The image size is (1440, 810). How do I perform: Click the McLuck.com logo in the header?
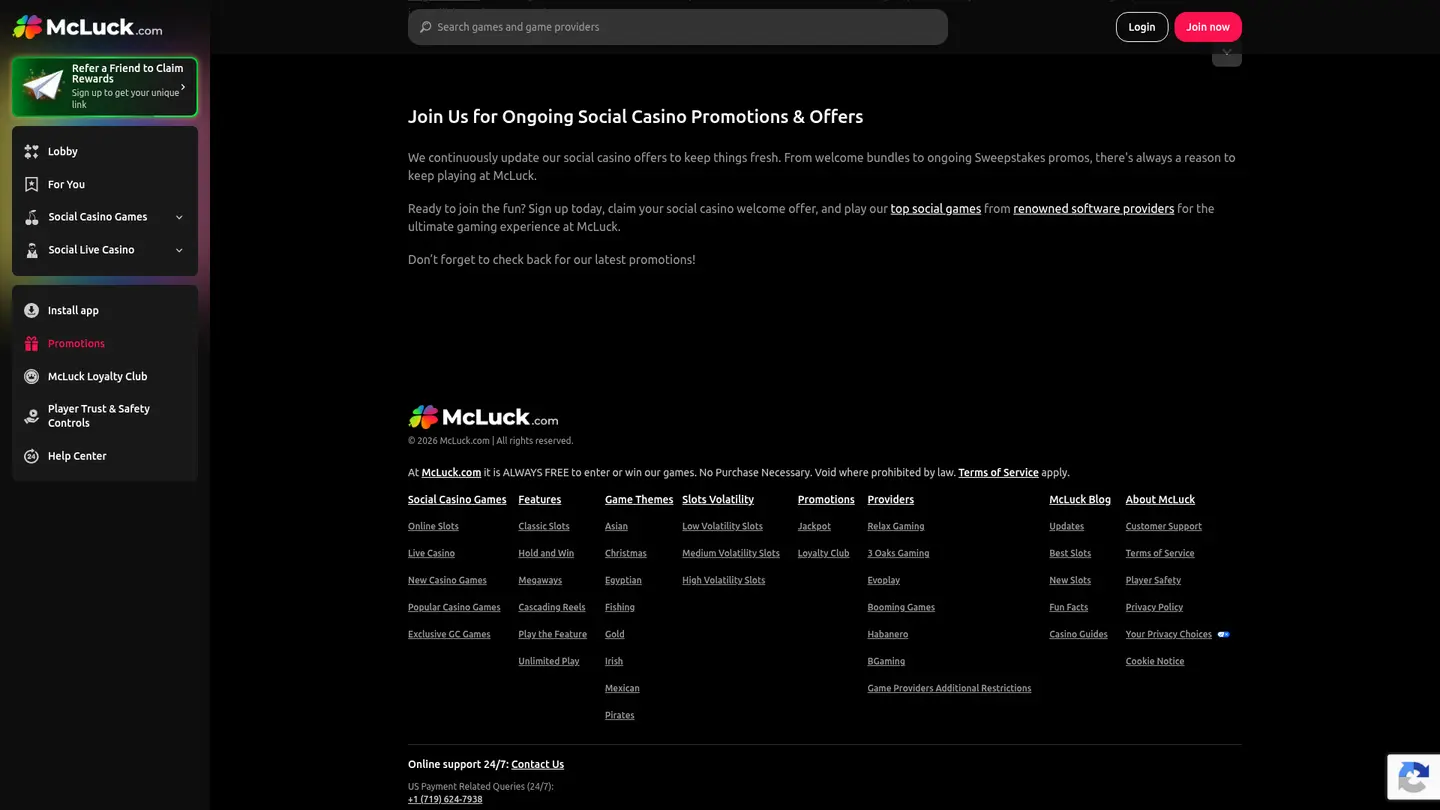coord(88,27)
